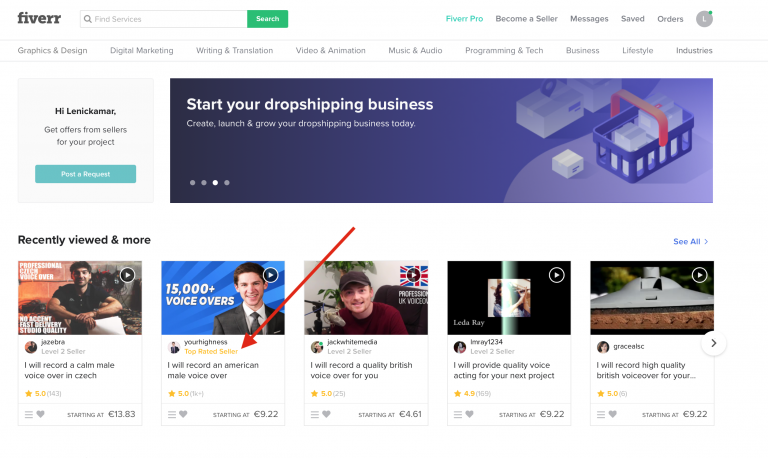Click 'I will provide quality voice acting' title
The image size is (768, 458).
[504, 370]
